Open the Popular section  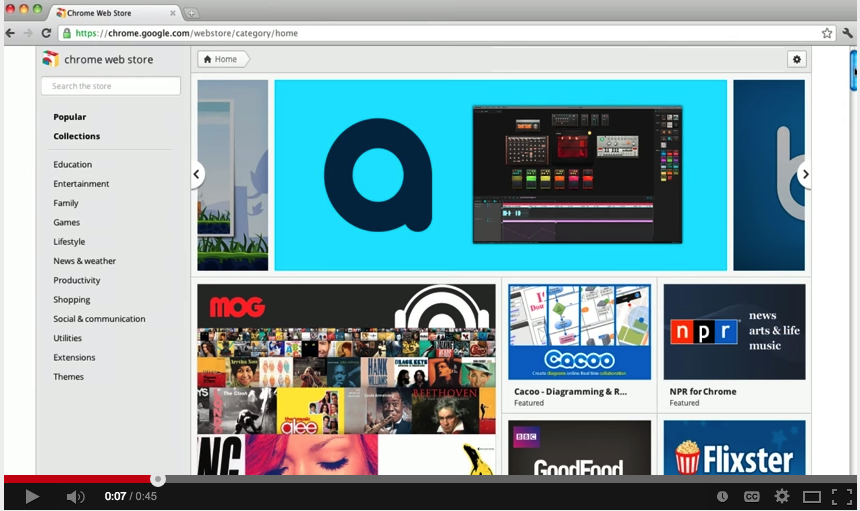(x=70, y=117)
